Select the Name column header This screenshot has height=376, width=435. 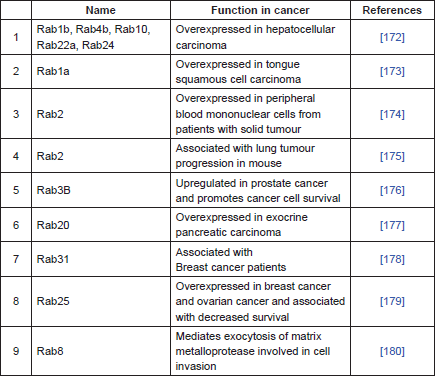click(101, 10)
